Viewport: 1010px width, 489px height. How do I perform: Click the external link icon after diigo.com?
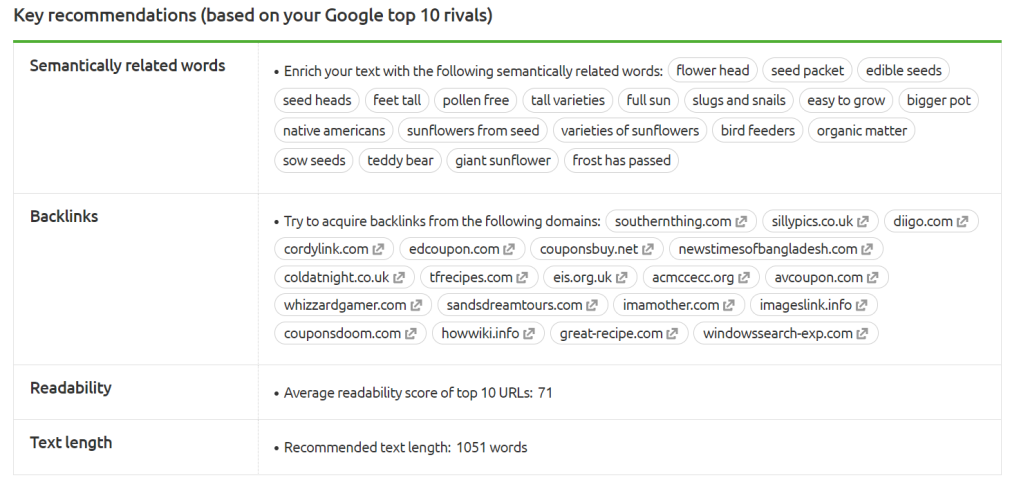[962, 222]
